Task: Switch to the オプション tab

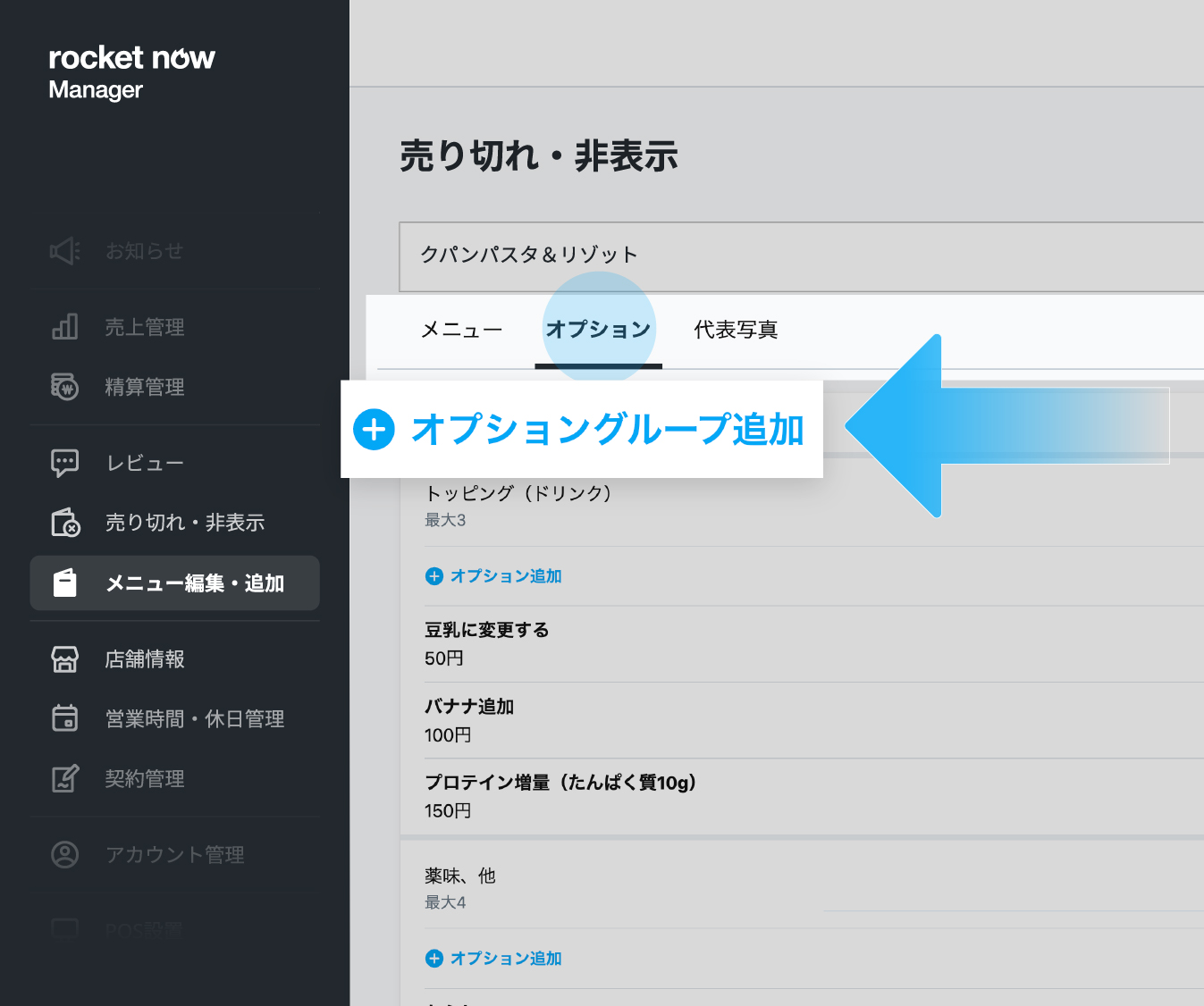Action: [x=598, y=330]
